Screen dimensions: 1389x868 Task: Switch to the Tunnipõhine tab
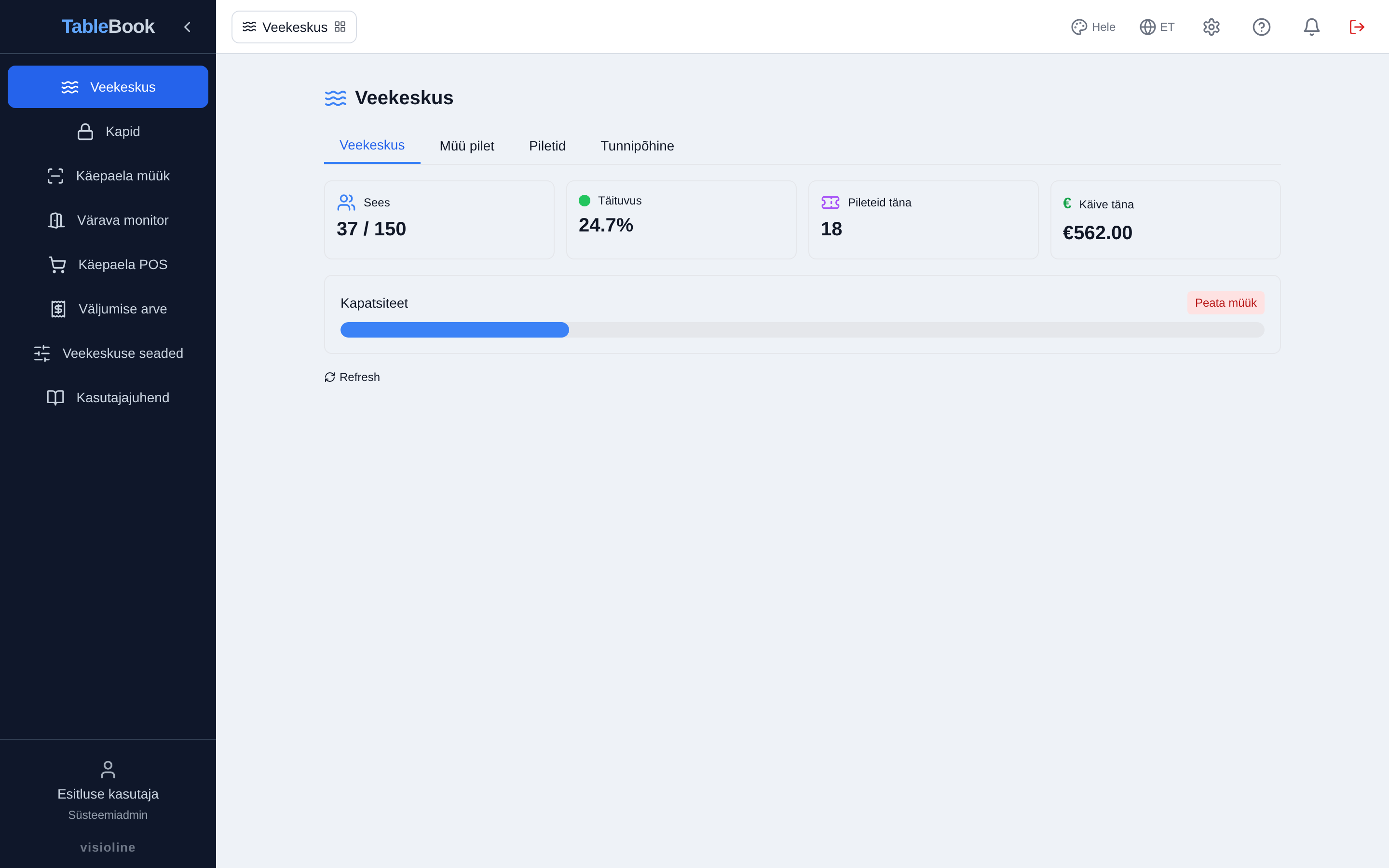637,146
